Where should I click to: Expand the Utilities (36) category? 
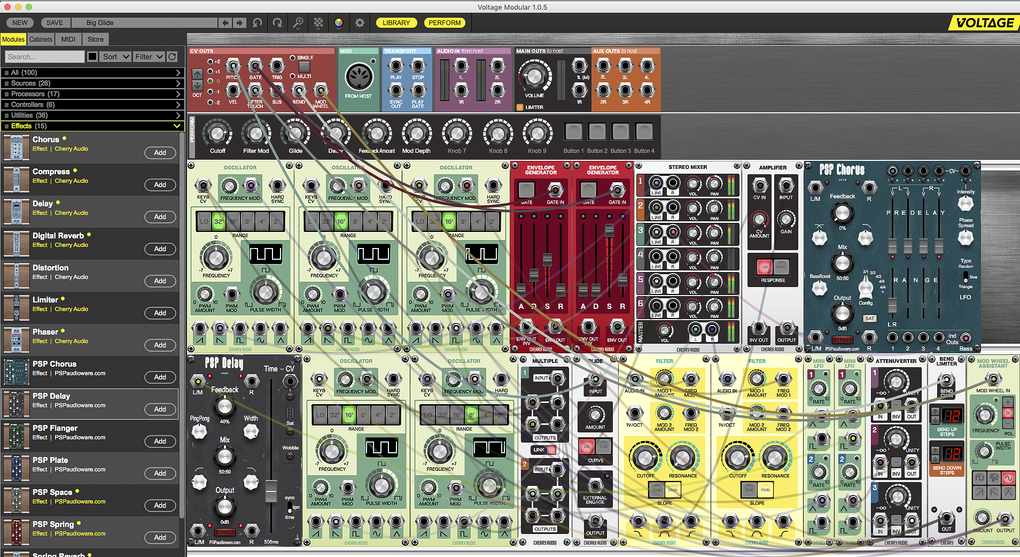click(x=92, y=115)
